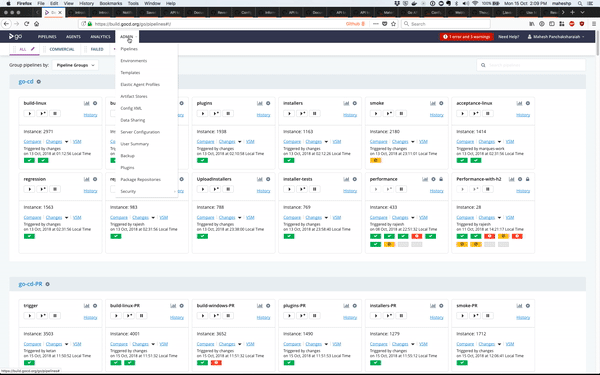600x375 pixels.
Task: Click the GoCD logo in header
Action: pos(16,37)
